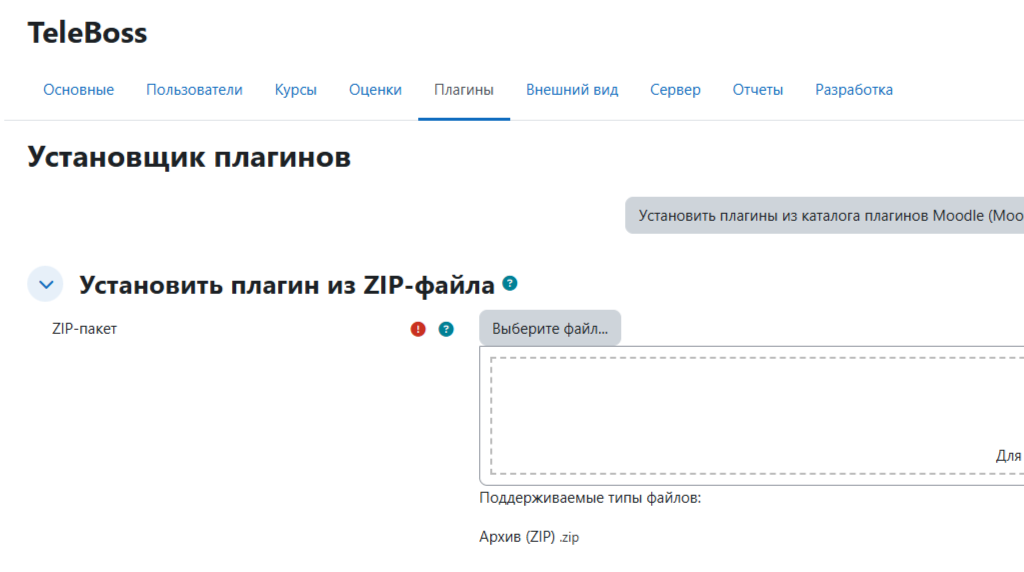The image size is (1024, 572).
Task: Open help for installing plugin from ZIP
Action: point(510,284)
